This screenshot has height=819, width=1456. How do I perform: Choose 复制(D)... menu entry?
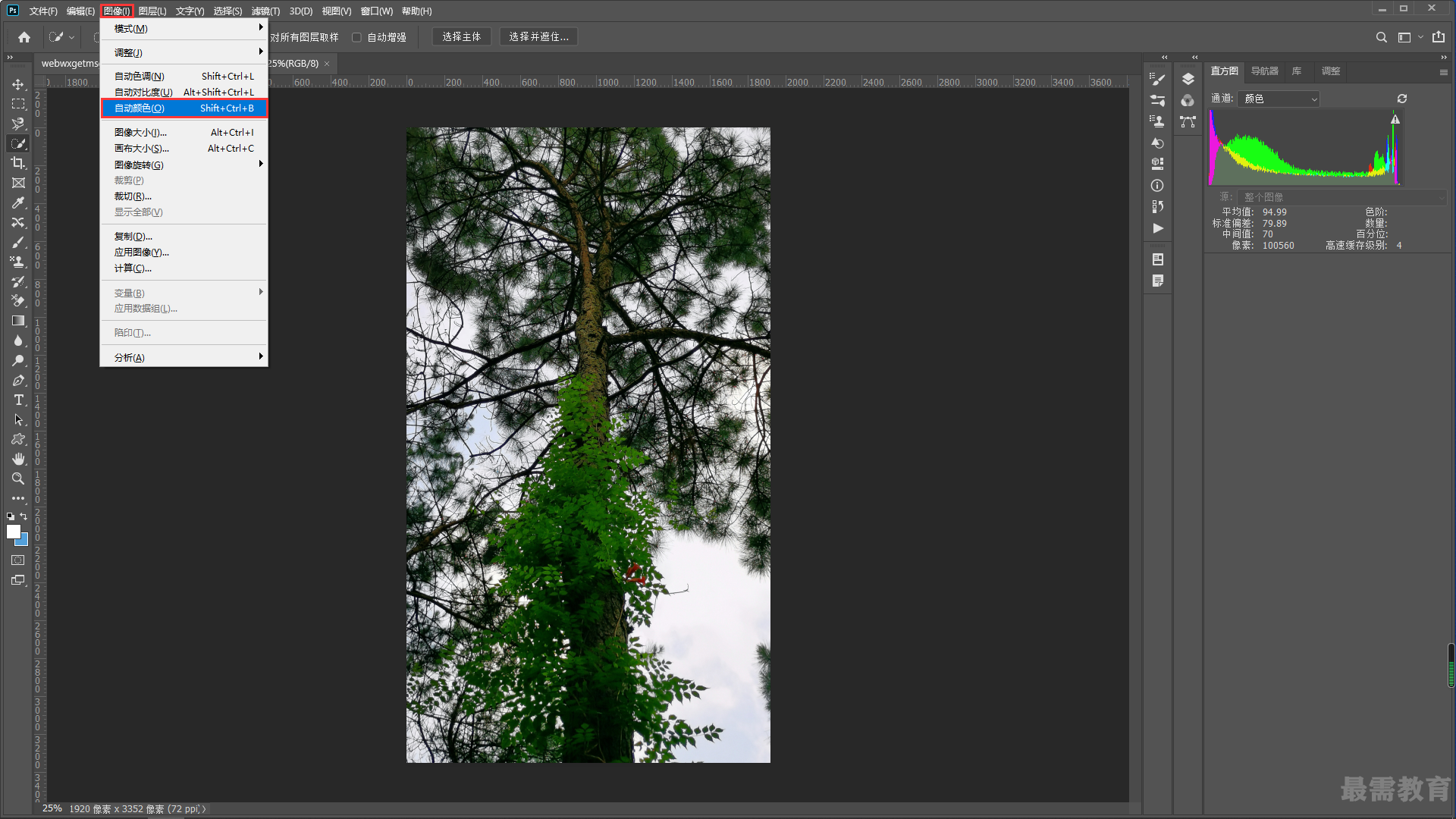[184, 236]
